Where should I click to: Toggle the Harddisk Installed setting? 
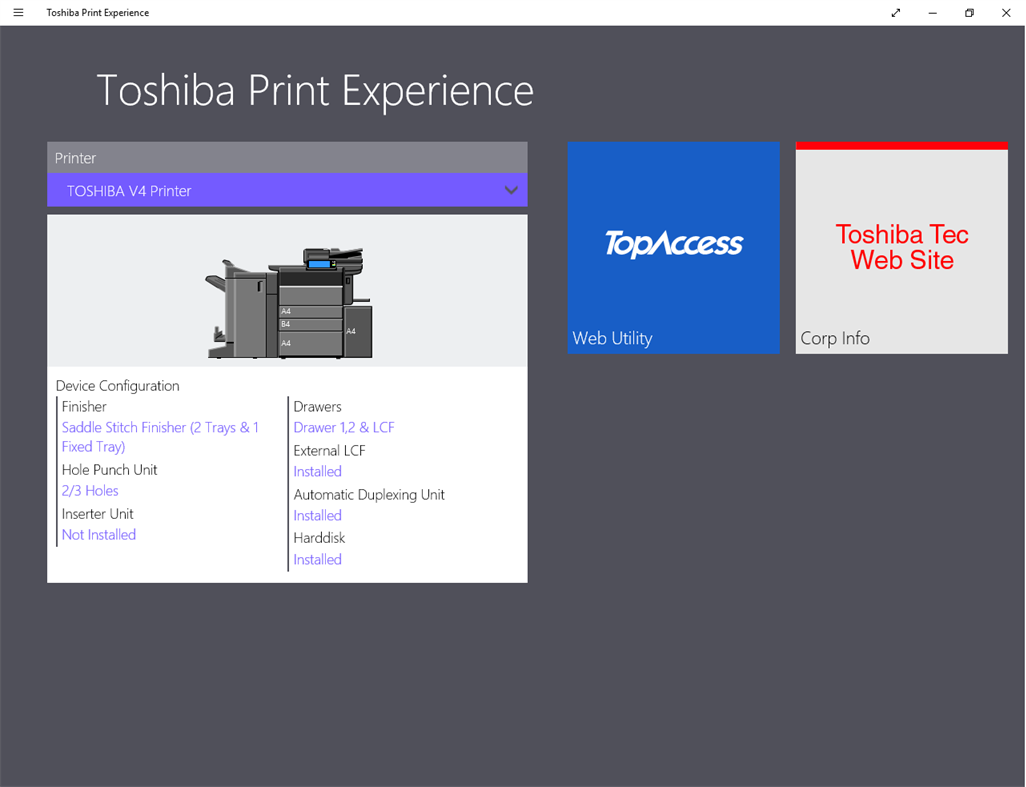[x=317, y=559]
